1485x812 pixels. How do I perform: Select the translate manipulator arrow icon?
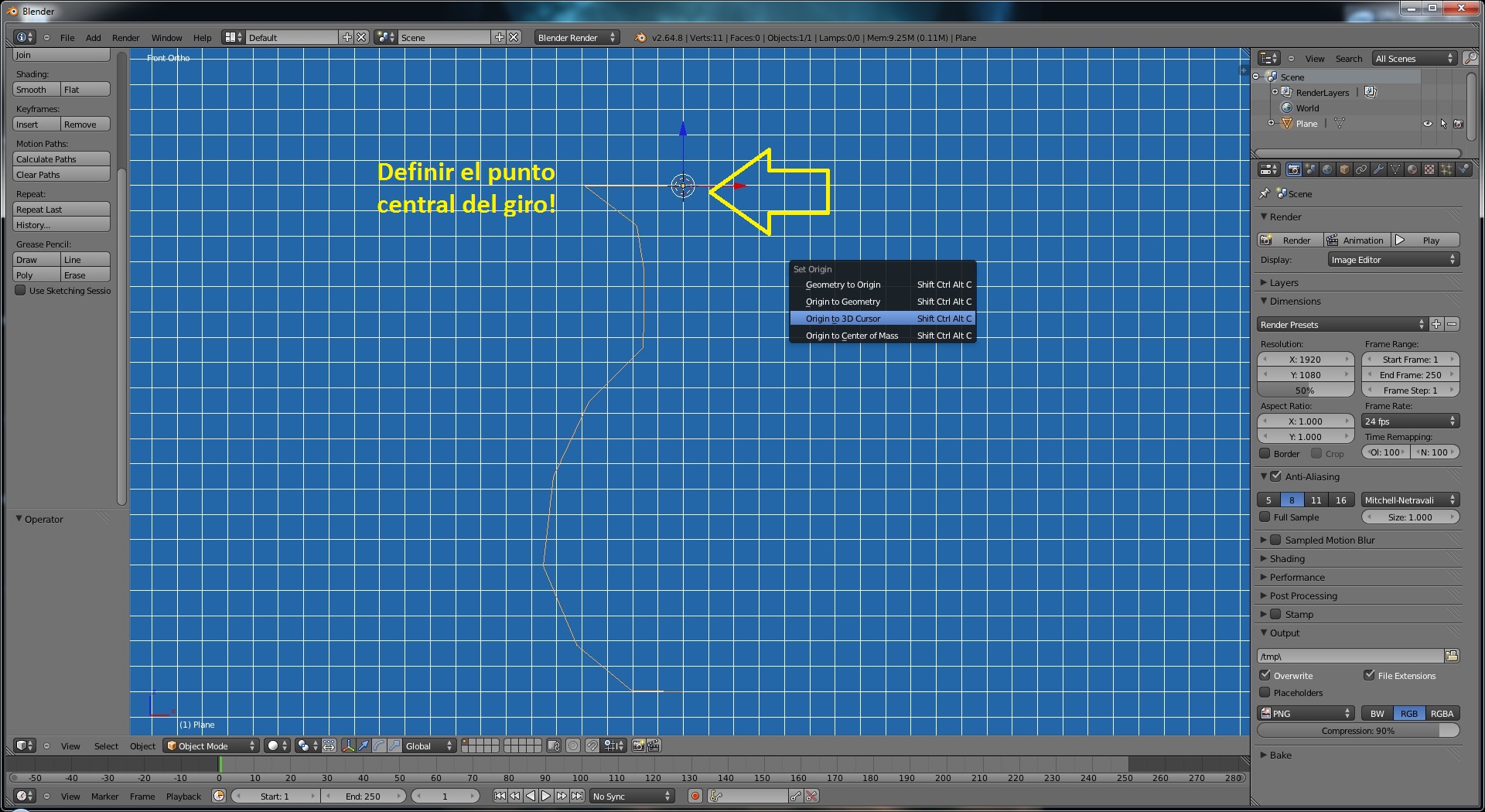[364, 745]
